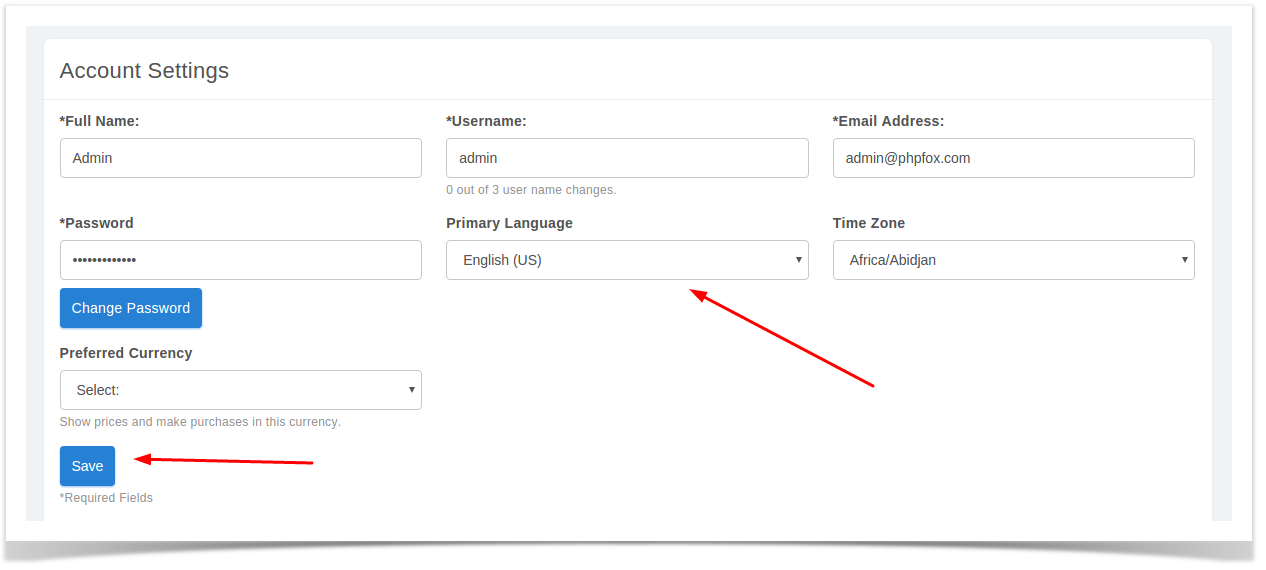Focus the Username text box containing admin
The height and width of the screenshot is (570, 1266).
click(627, 158)
